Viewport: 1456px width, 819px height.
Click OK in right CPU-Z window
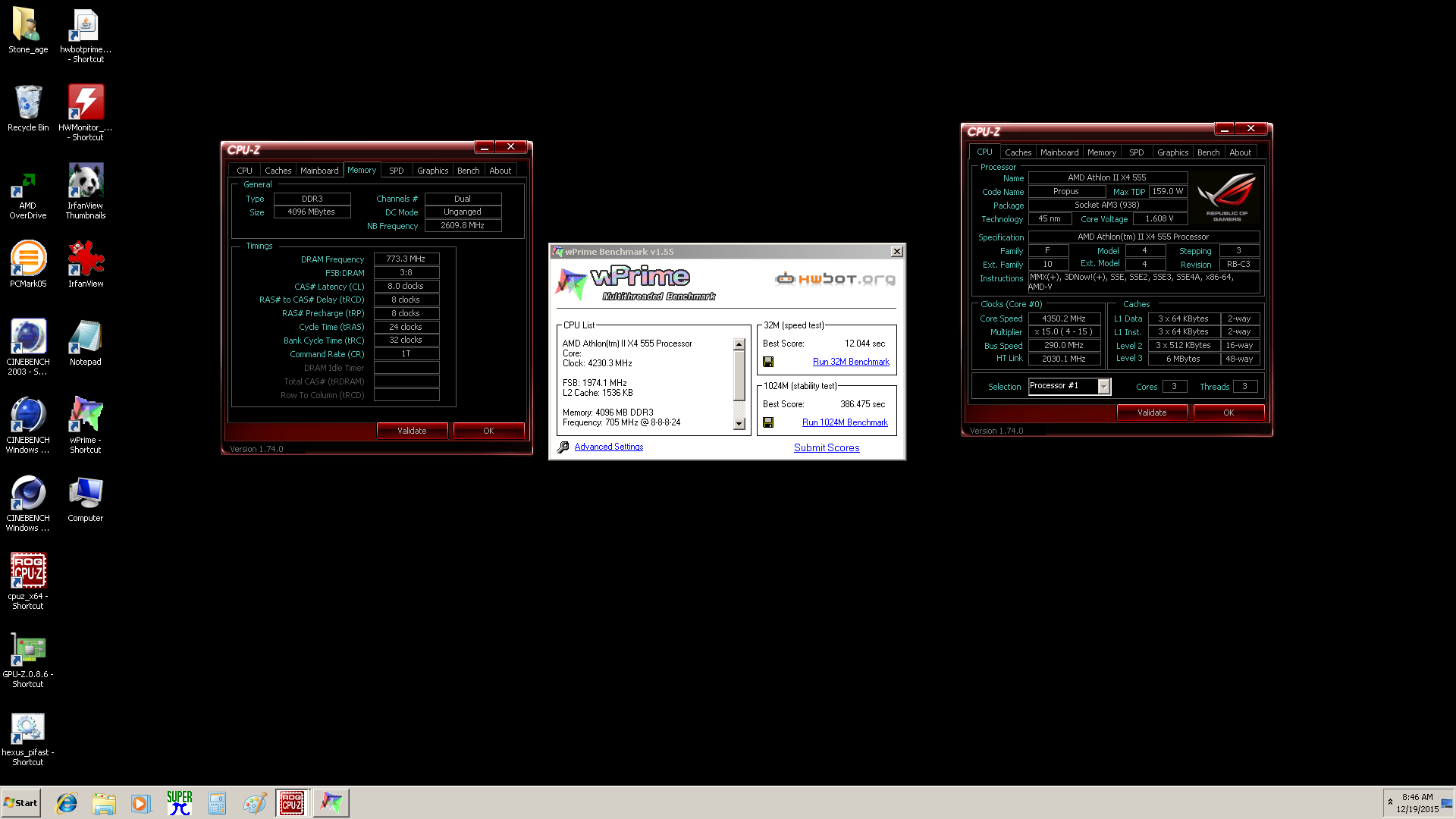pos(1228,413)
